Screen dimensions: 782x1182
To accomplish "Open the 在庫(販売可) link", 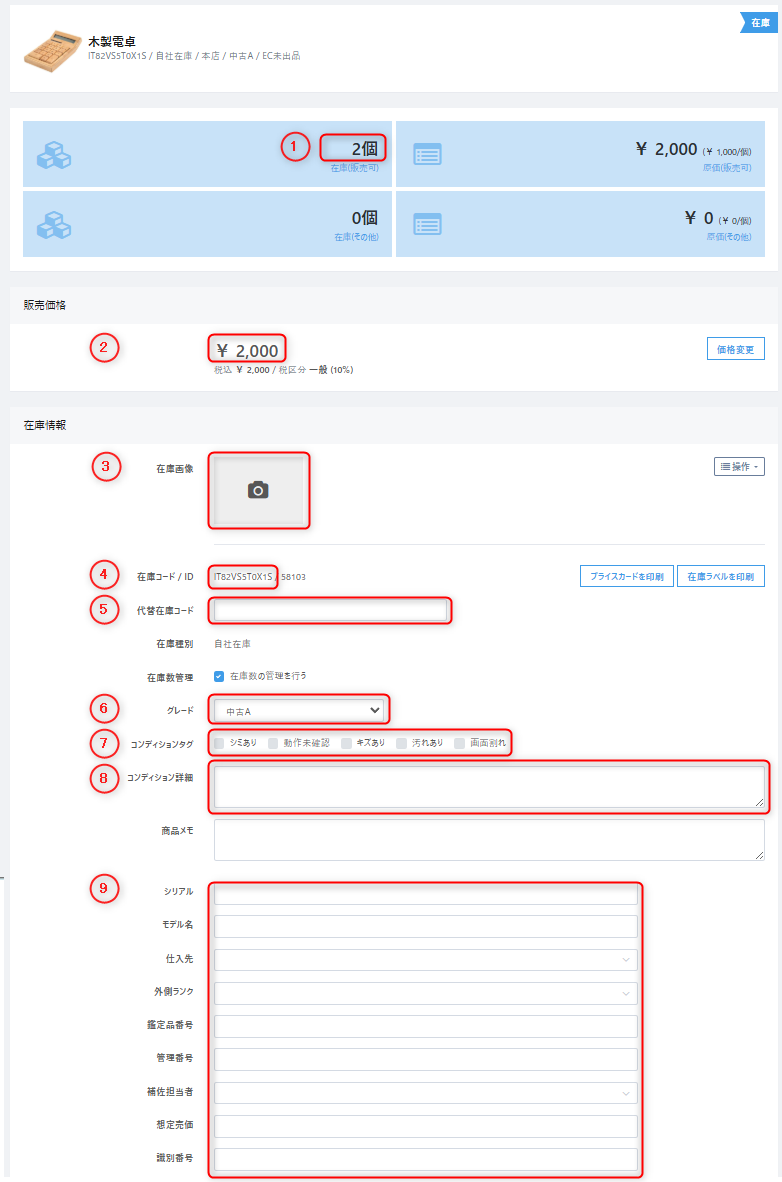I will click(x=354, y=168).
